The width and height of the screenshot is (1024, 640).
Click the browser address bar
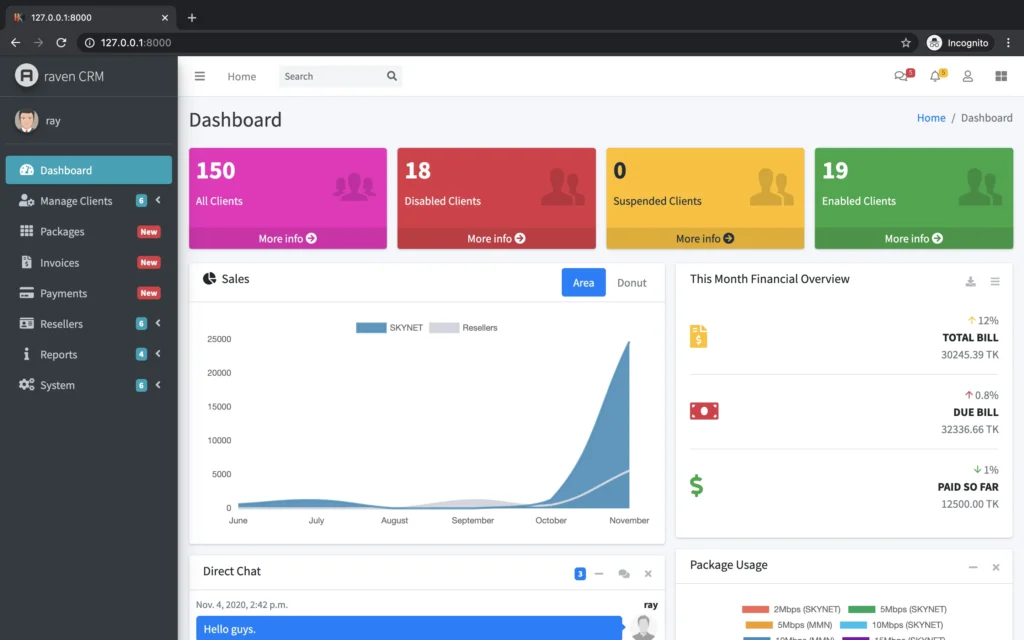click(496, 42)
